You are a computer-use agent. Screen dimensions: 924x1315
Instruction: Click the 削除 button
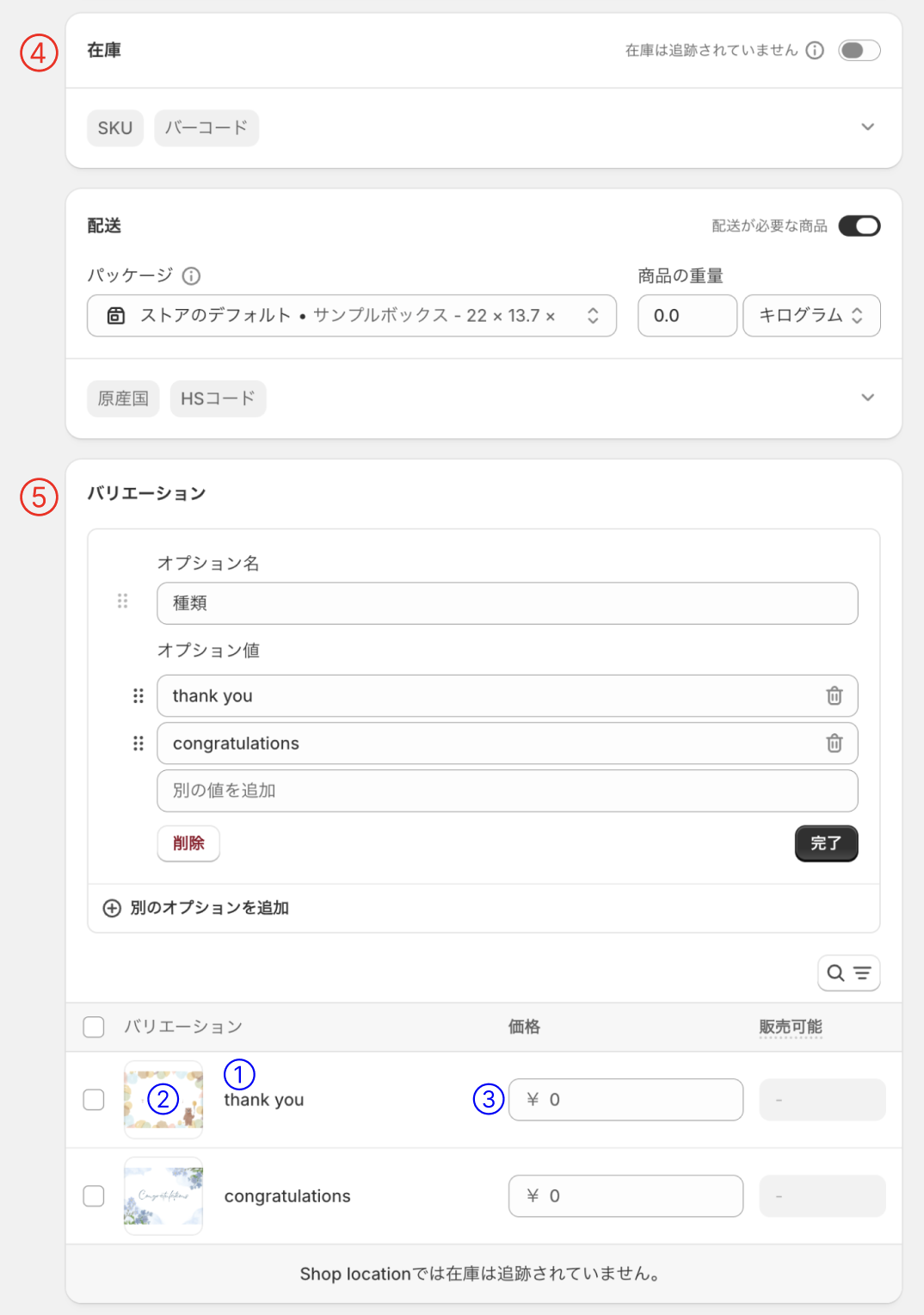[188, 843]
